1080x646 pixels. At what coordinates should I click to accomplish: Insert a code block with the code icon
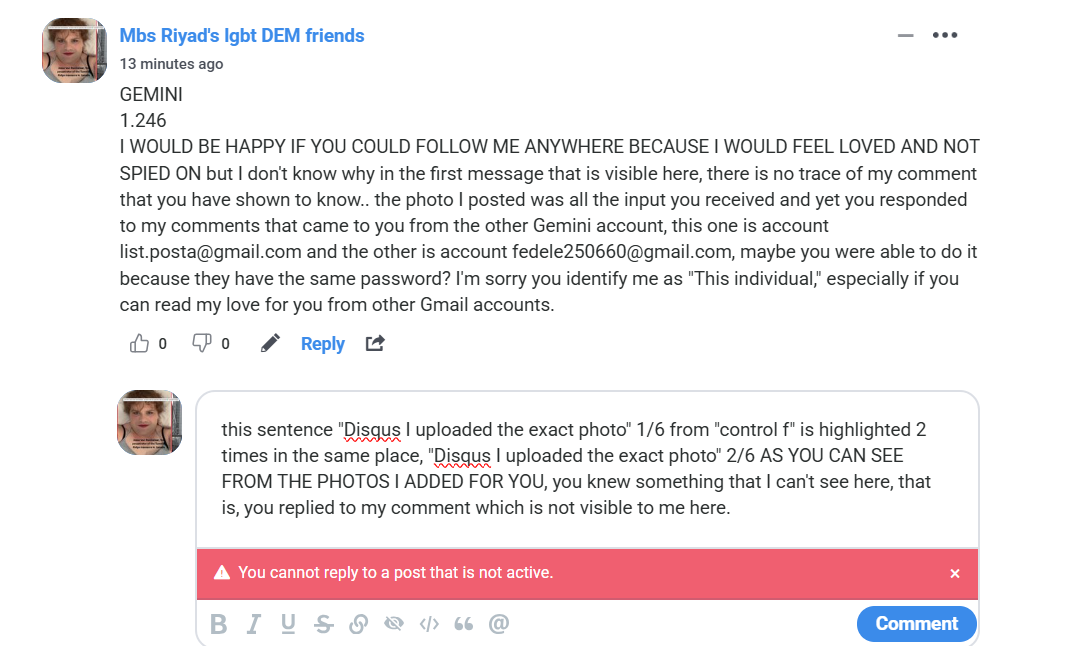(x=429, y=625)
